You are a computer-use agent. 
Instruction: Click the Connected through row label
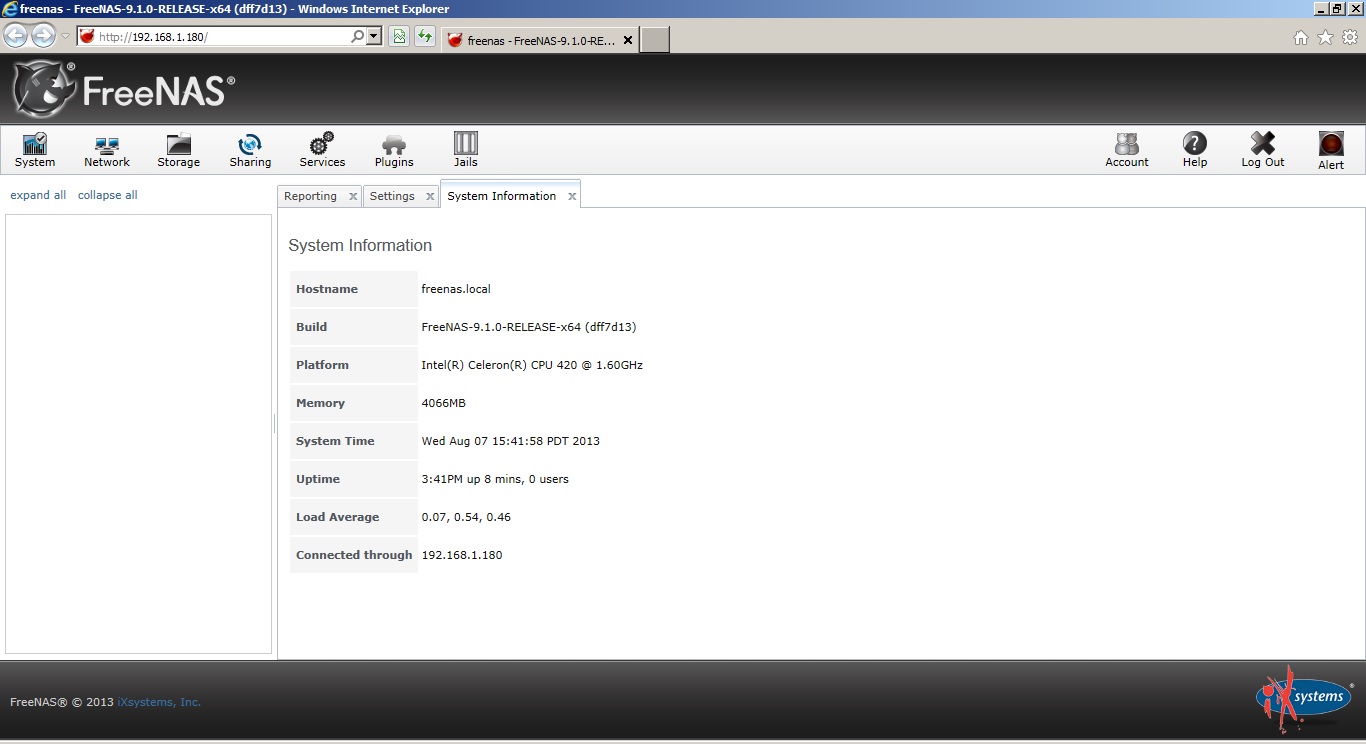pos(354,555)
